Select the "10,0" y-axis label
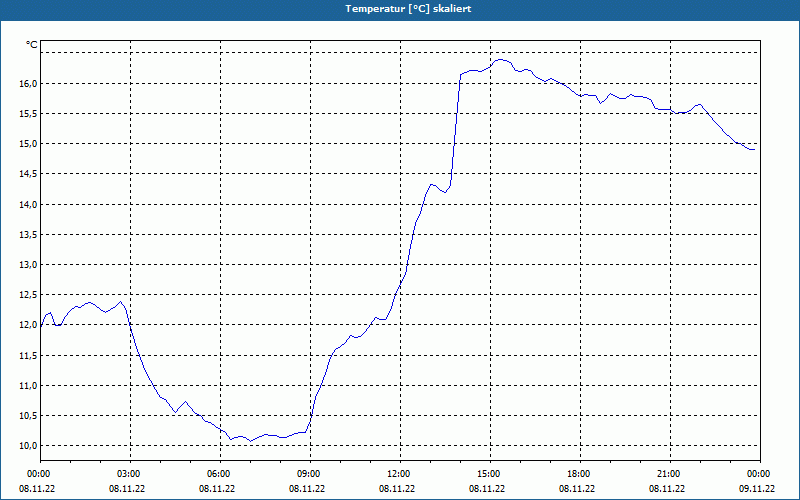This screenshot has height=500, width=800. [29, 446]
